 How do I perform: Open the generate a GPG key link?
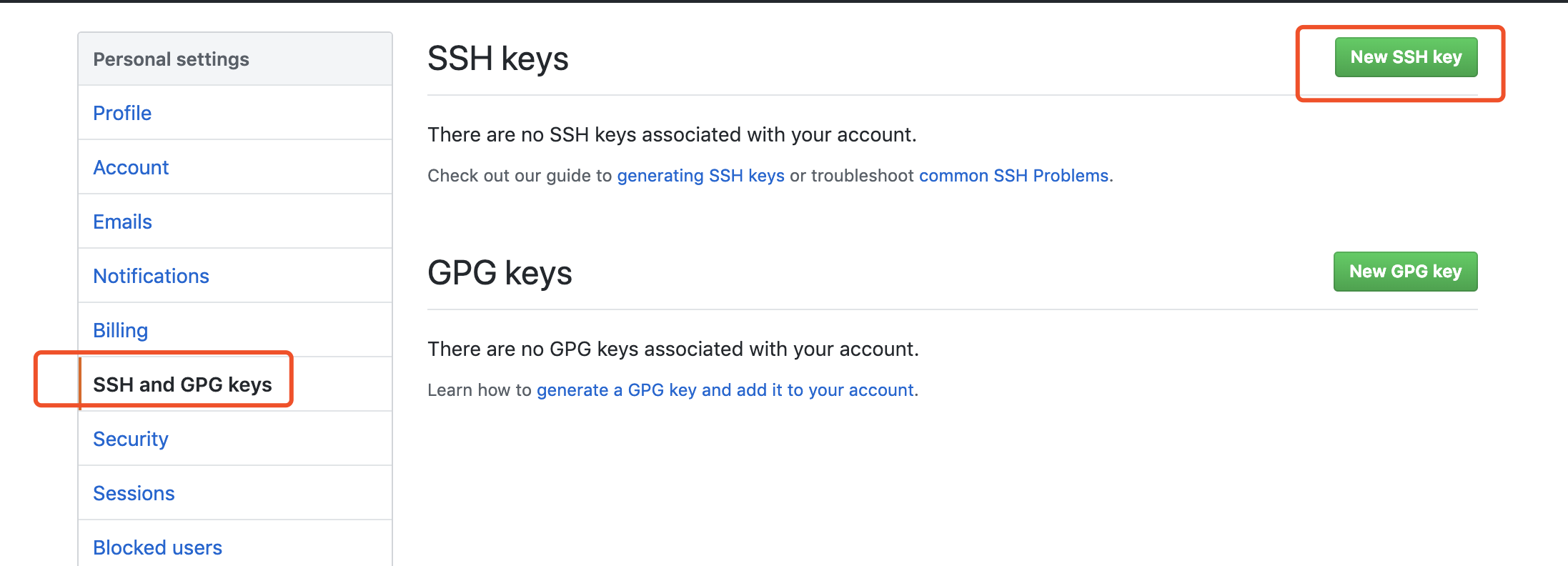(x=725, y=390)
